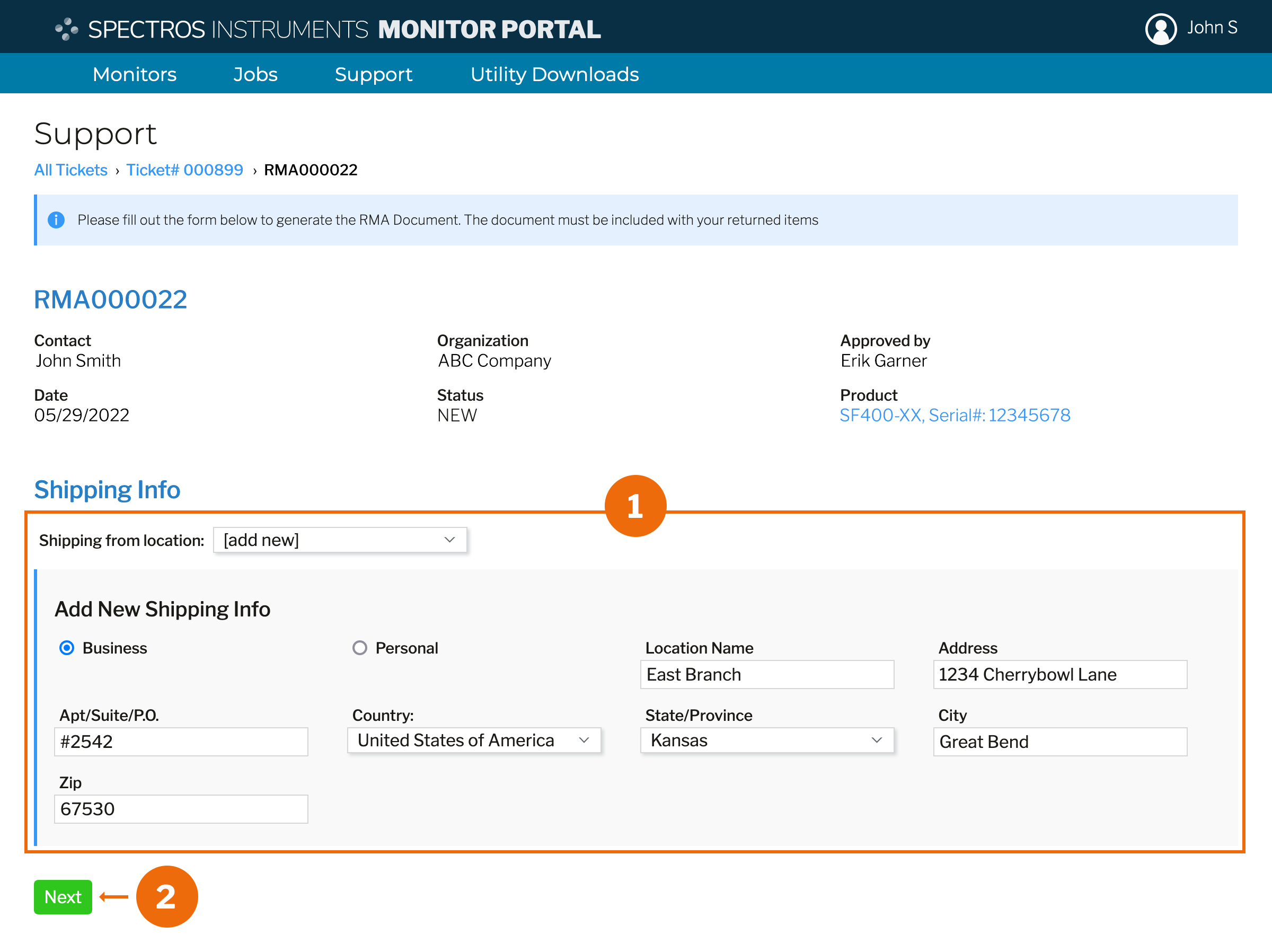
Task: Select the Business radio button
Action: pos(67,648)
